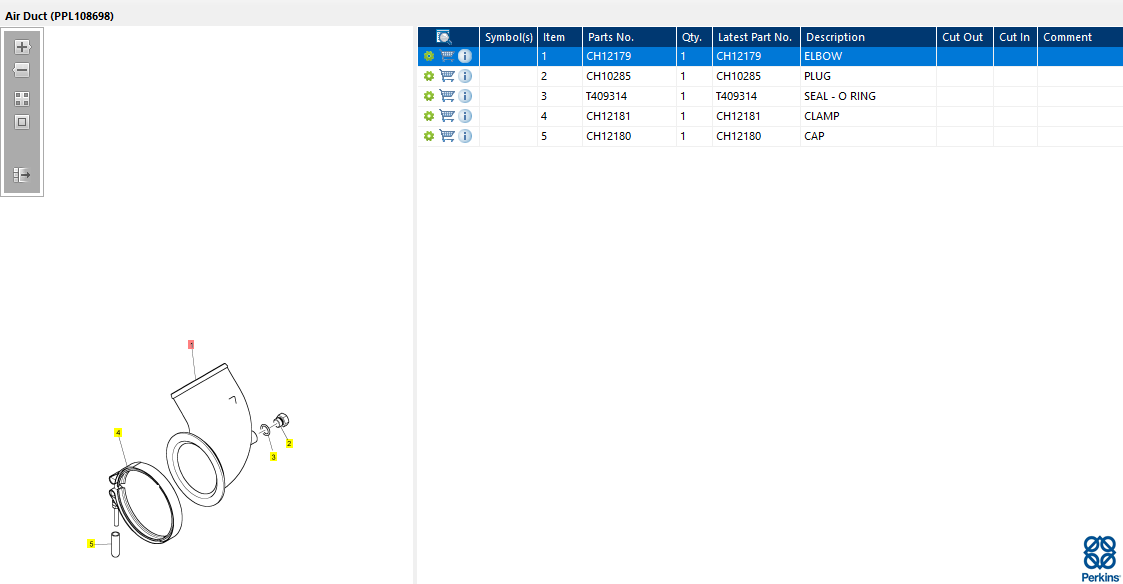Select callout 5 on the diagram
The height and width of the screenshot is (584, 1123).
coord(91,544)
